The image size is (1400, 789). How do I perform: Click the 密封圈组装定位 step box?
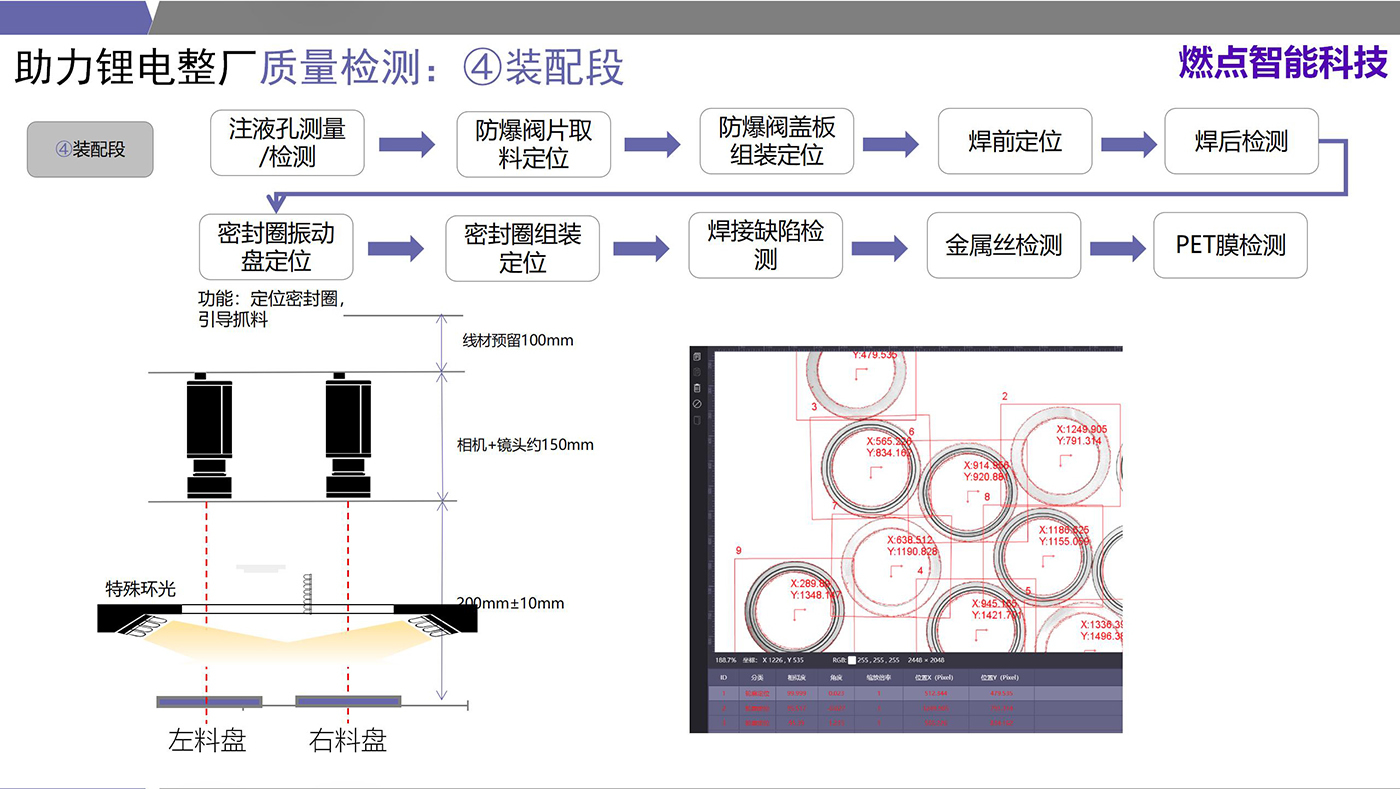[x=522, y=248]
